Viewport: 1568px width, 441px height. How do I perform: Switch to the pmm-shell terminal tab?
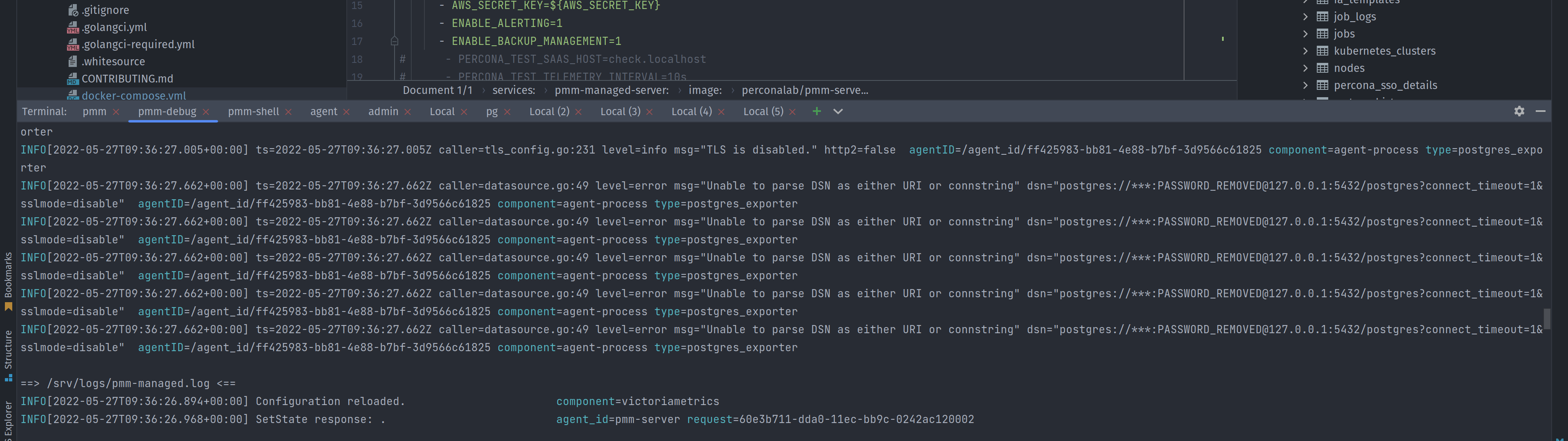pyautogui.click(x=253, y=111)
